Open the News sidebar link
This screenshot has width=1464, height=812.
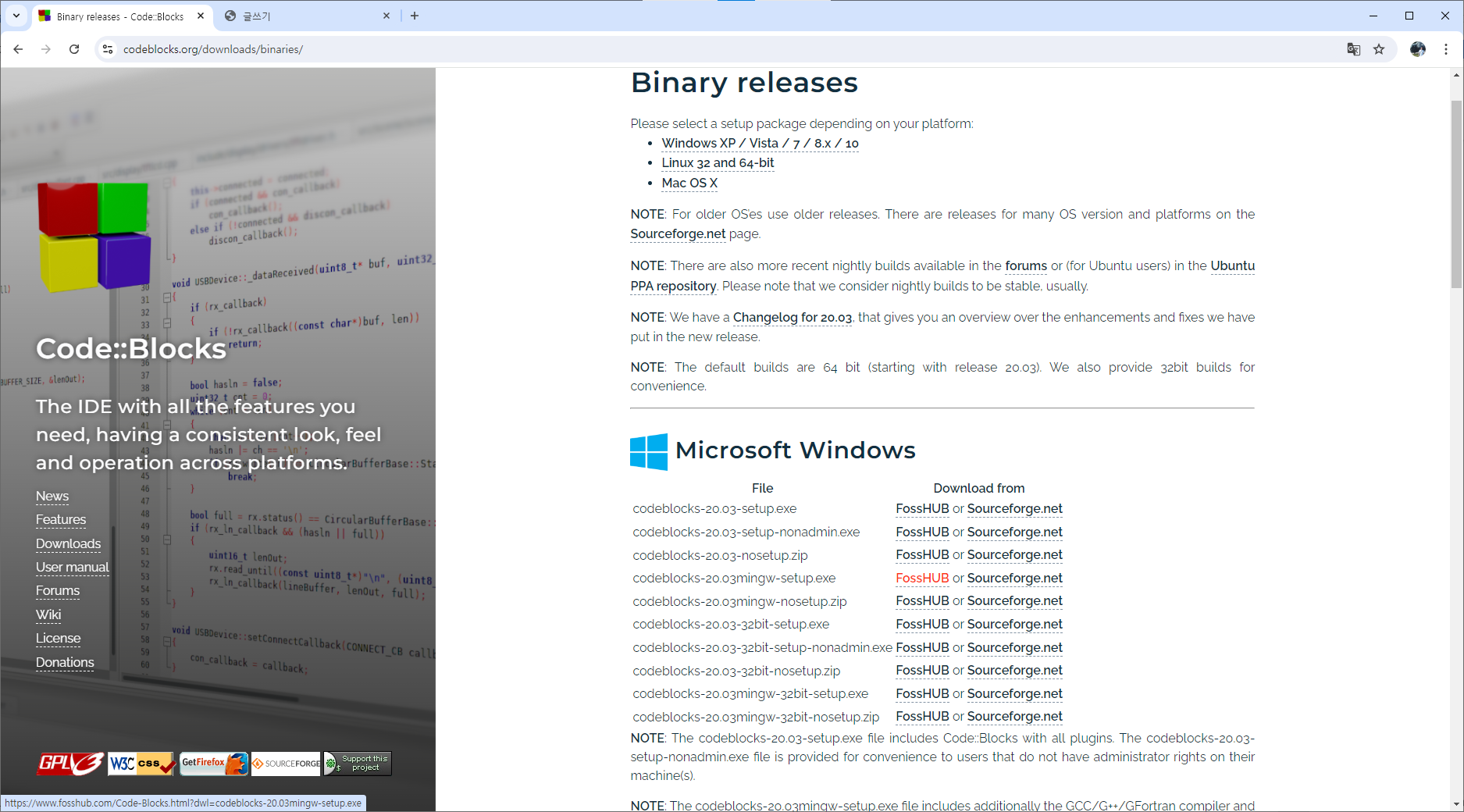point(52,497)
